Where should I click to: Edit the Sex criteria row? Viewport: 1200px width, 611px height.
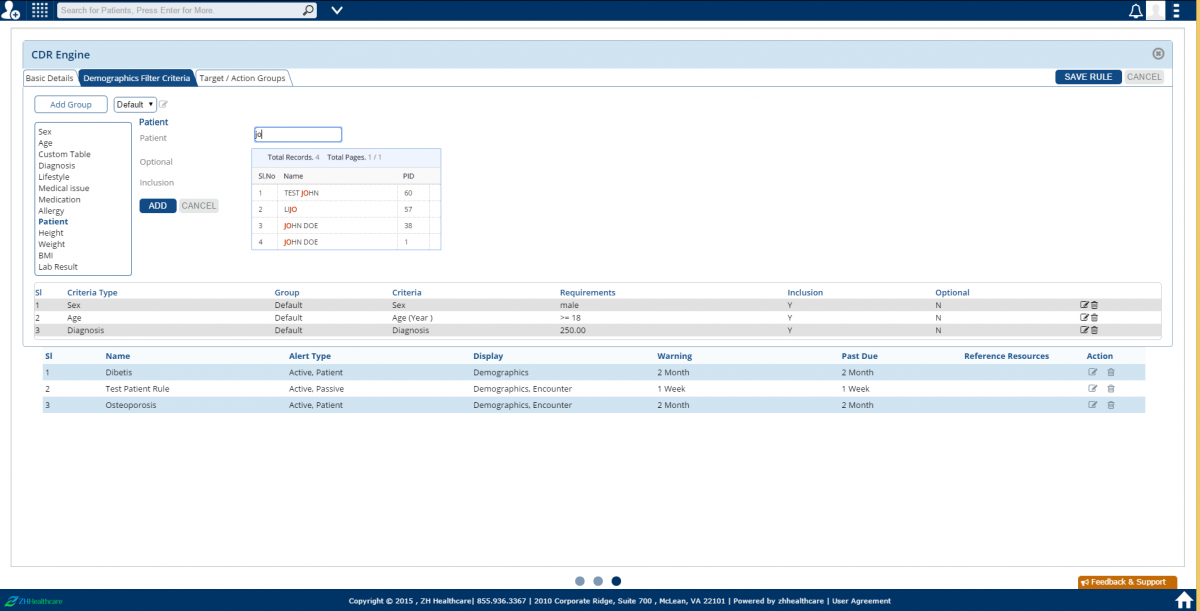tap(1084, 305)
